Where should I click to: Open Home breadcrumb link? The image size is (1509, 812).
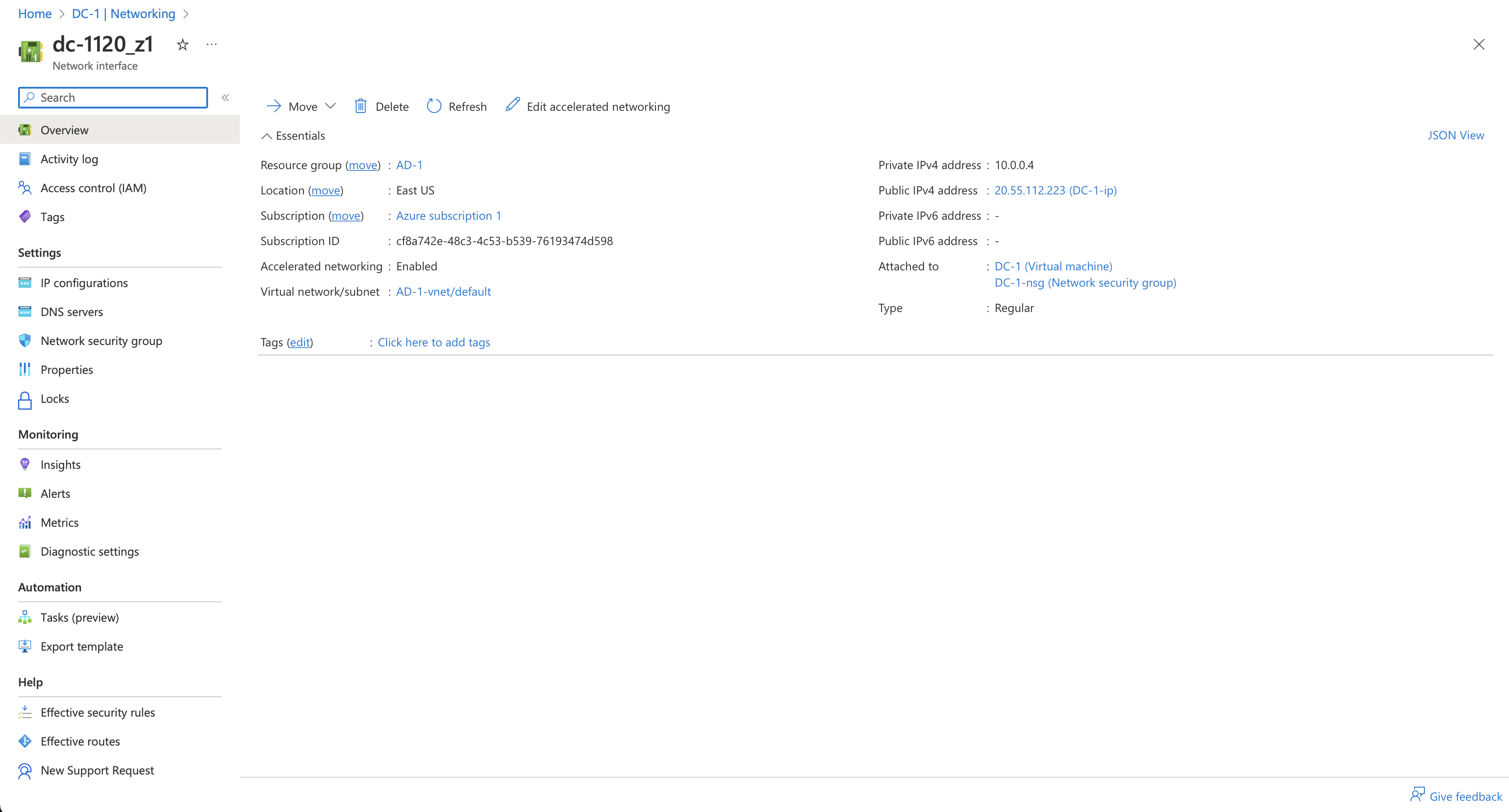click(34, 14)
